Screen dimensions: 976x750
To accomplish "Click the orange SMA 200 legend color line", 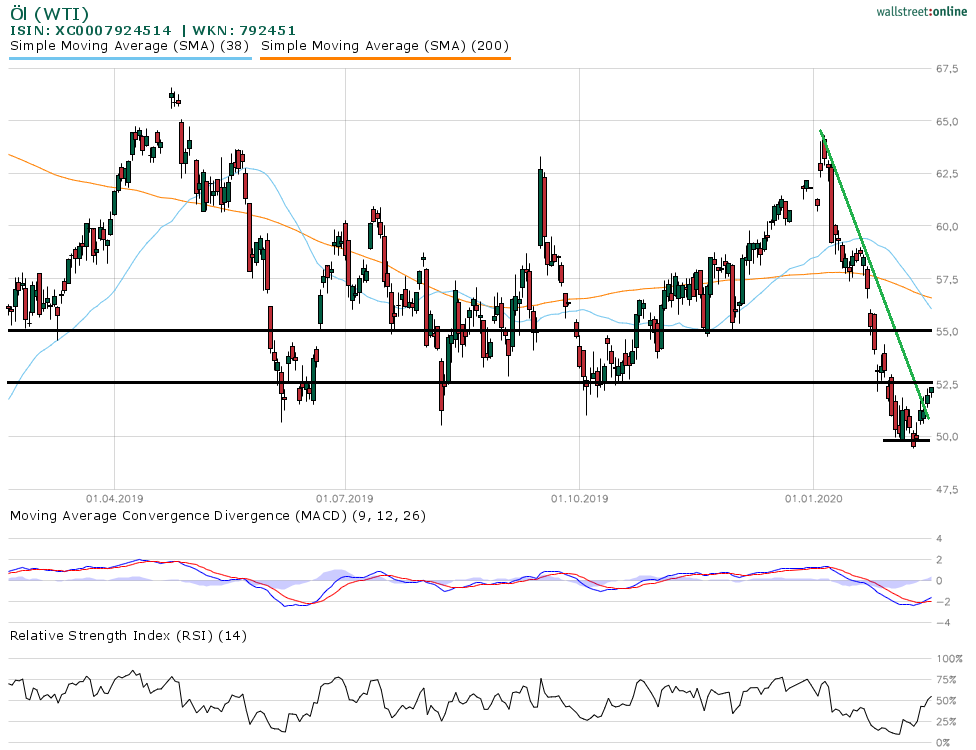I will (384, 59).
